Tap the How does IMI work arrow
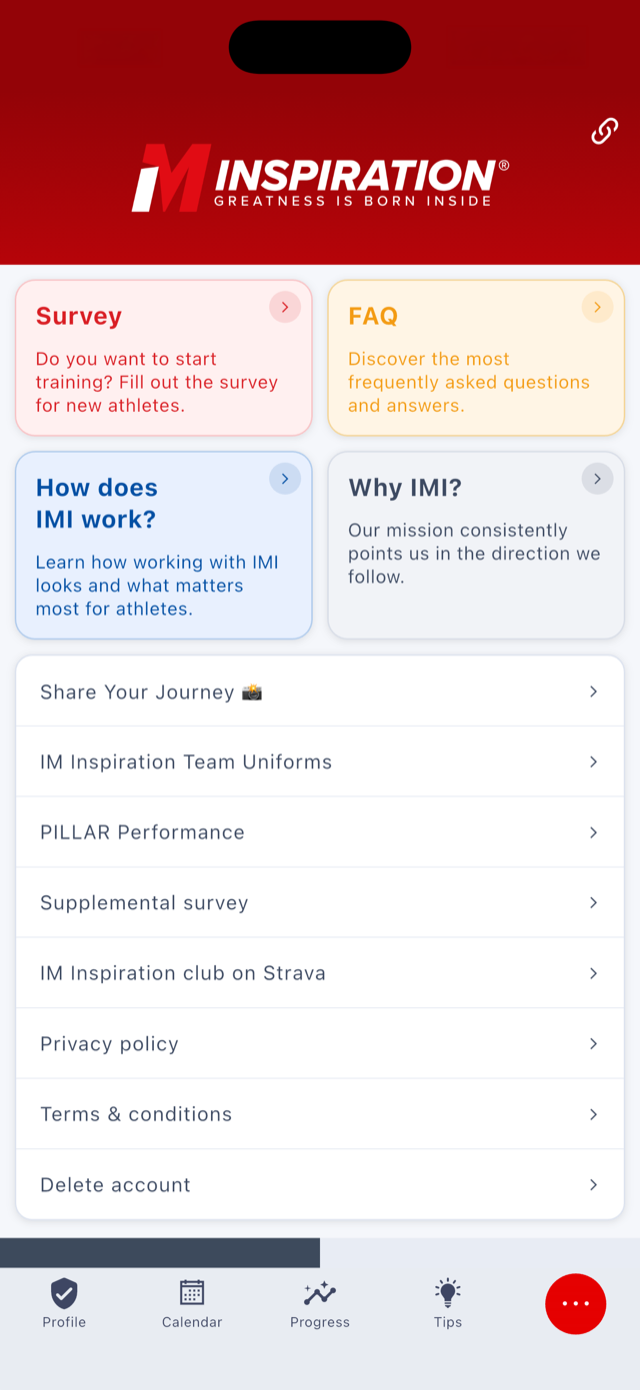 [x=285, y=479]
